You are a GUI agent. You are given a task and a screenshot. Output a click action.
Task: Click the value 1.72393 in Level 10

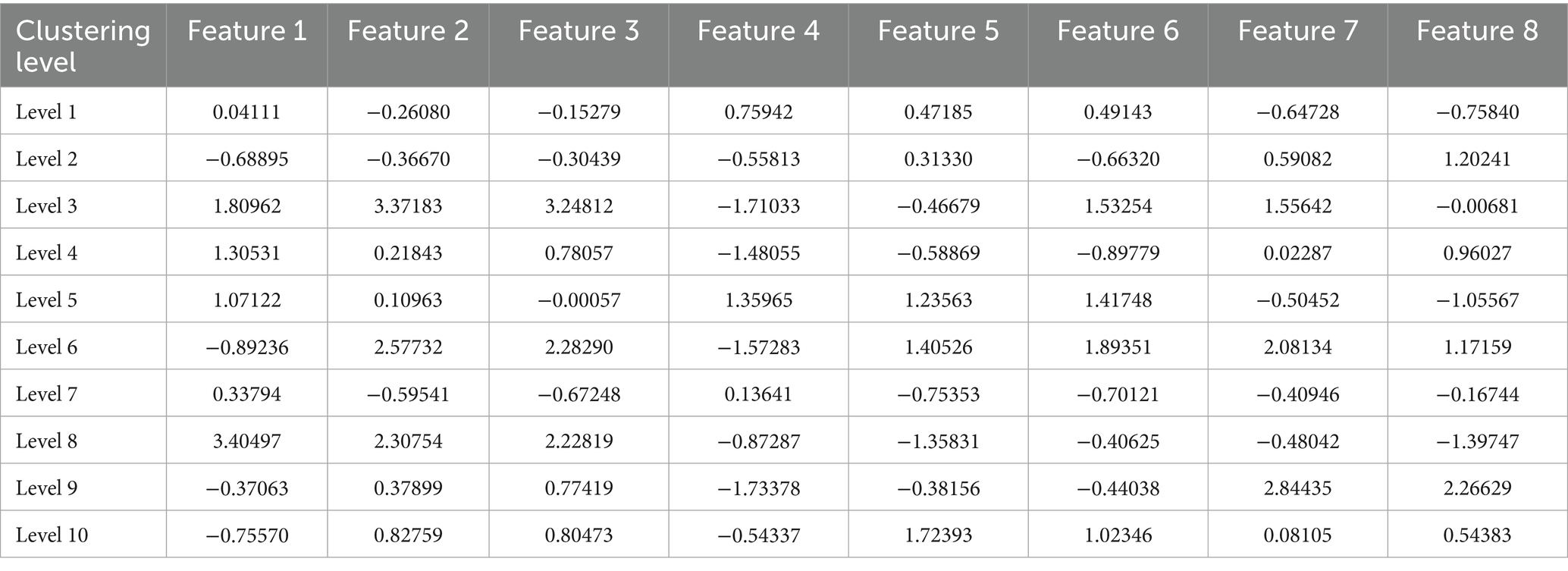[x=939, y=535]
